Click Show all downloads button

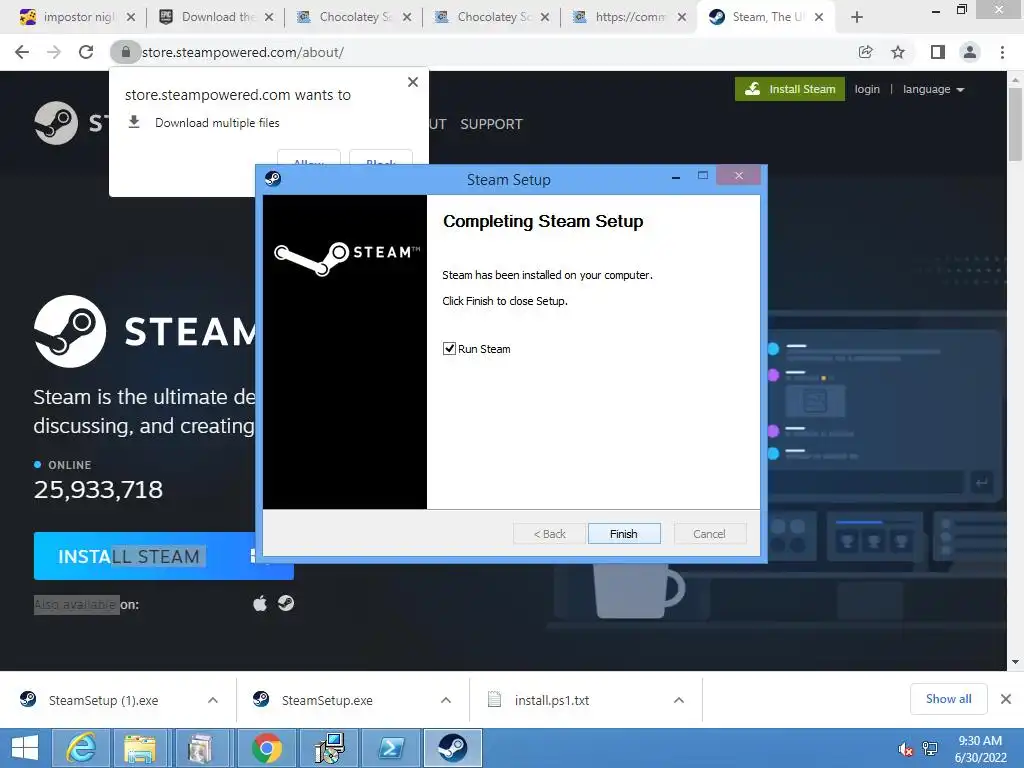(948, 699)
